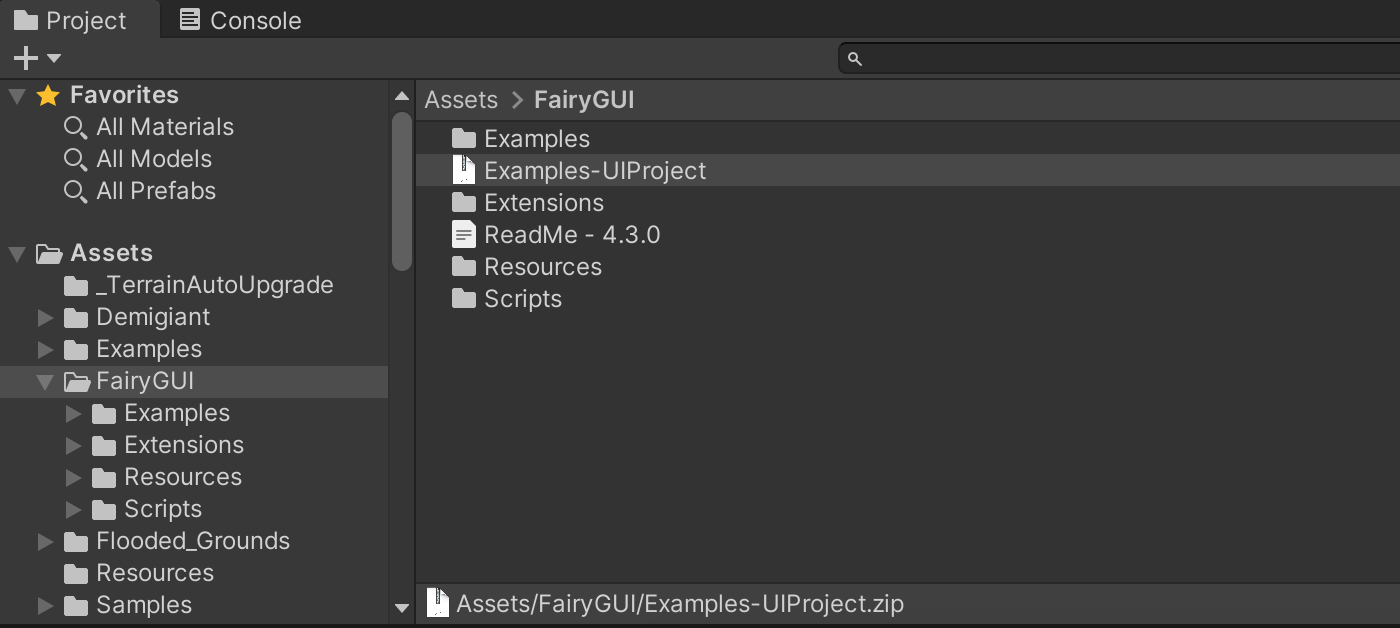Collapse the Favorites section
1400x628 pixels.
pos(16,96)
